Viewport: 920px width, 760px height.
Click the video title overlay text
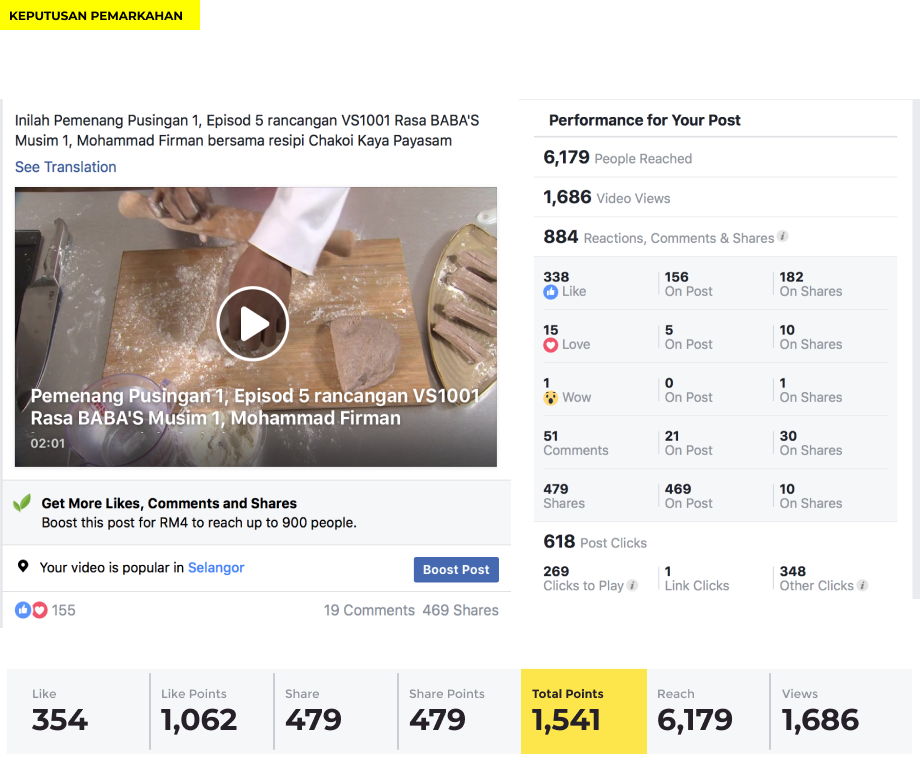point(255,407)
